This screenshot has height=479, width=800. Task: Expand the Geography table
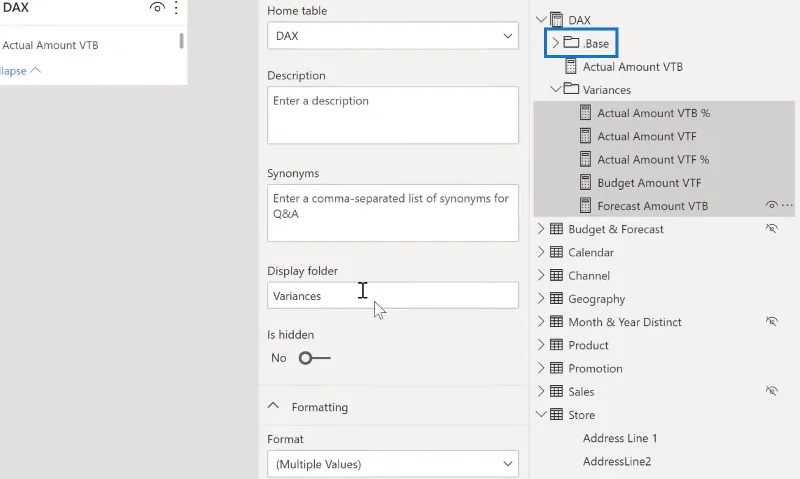tap(541, 298)
